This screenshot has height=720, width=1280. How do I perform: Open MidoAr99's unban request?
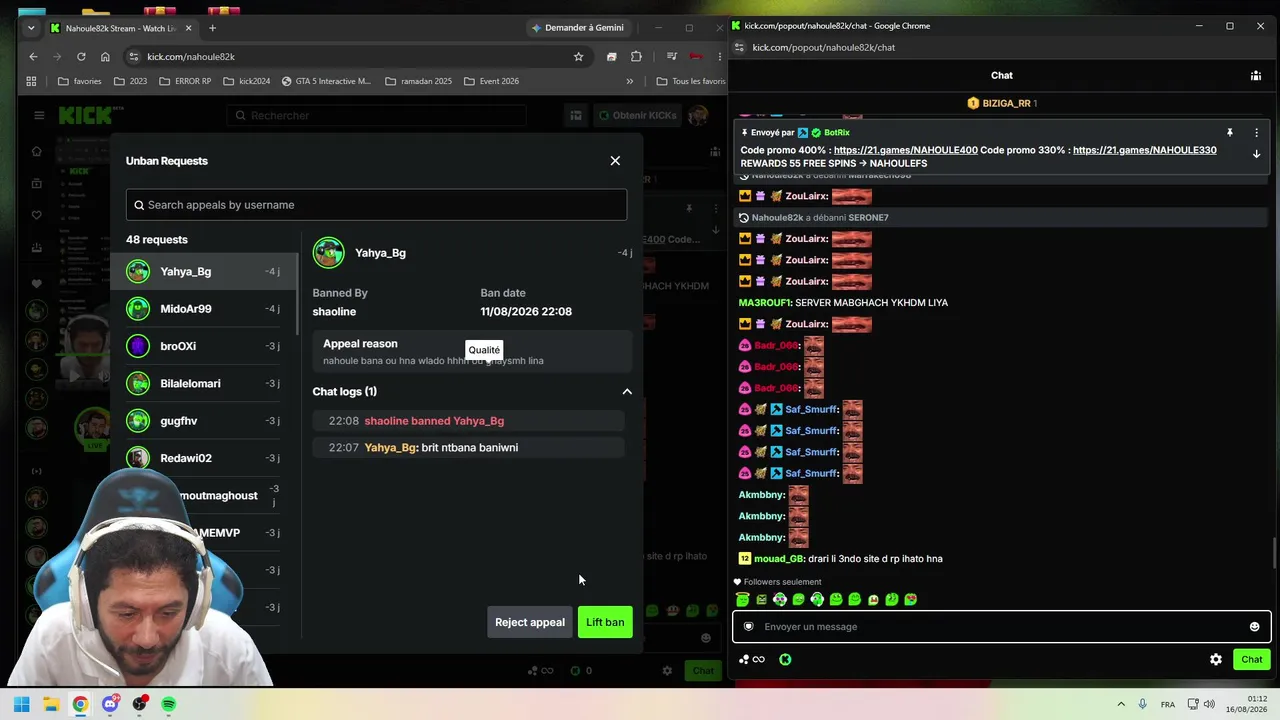(204, 309)
